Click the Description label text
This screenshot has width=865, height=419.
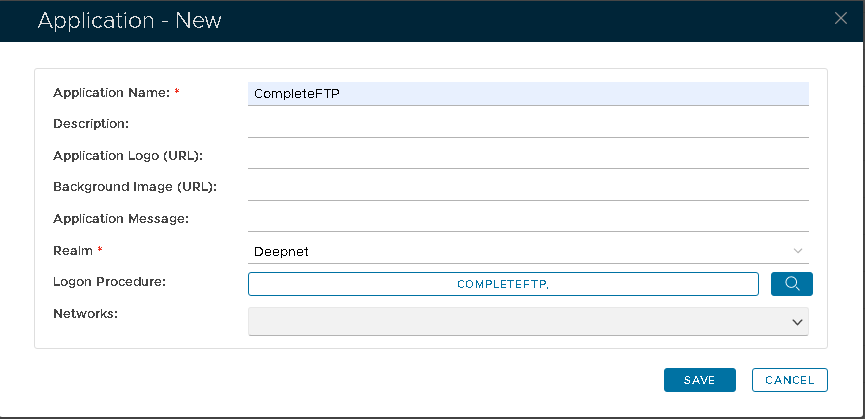pyautogui.click(x=90, y=124)
